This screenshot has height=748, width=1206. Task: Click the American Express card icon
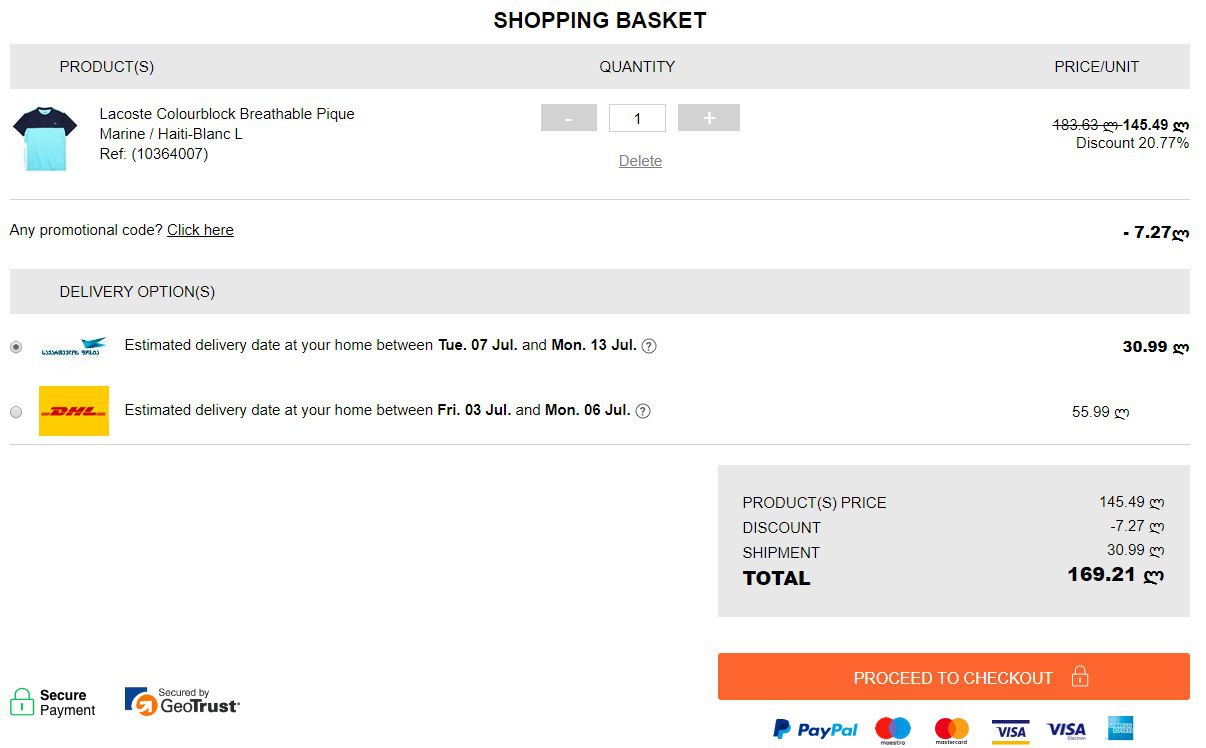click(1120, 729)
